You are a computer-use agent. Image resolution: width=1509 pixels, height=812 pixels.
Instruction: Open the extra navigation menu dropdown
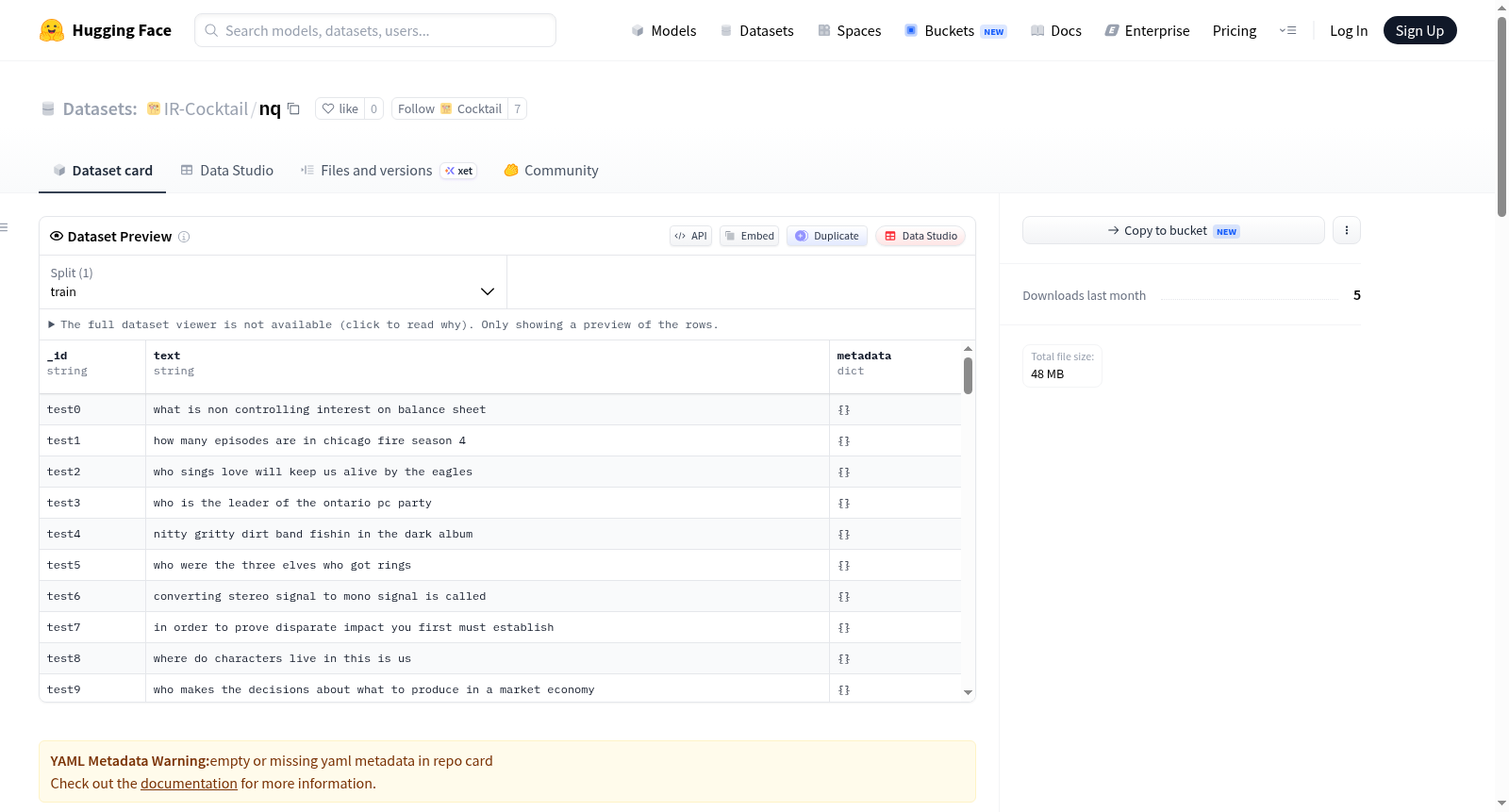coord(1288,30)
